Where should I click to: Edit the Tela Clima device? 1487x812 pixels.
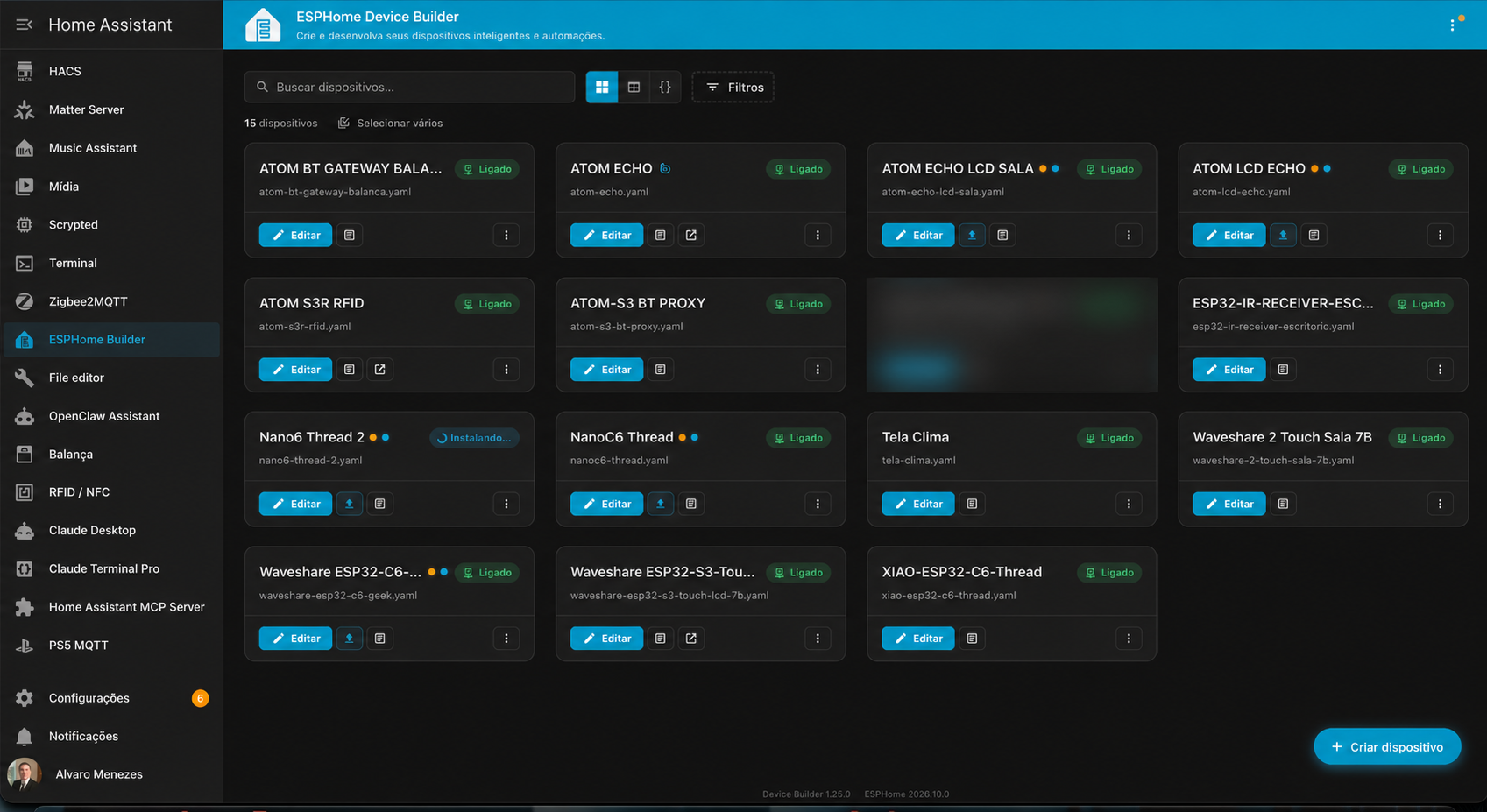pos(917,504)
